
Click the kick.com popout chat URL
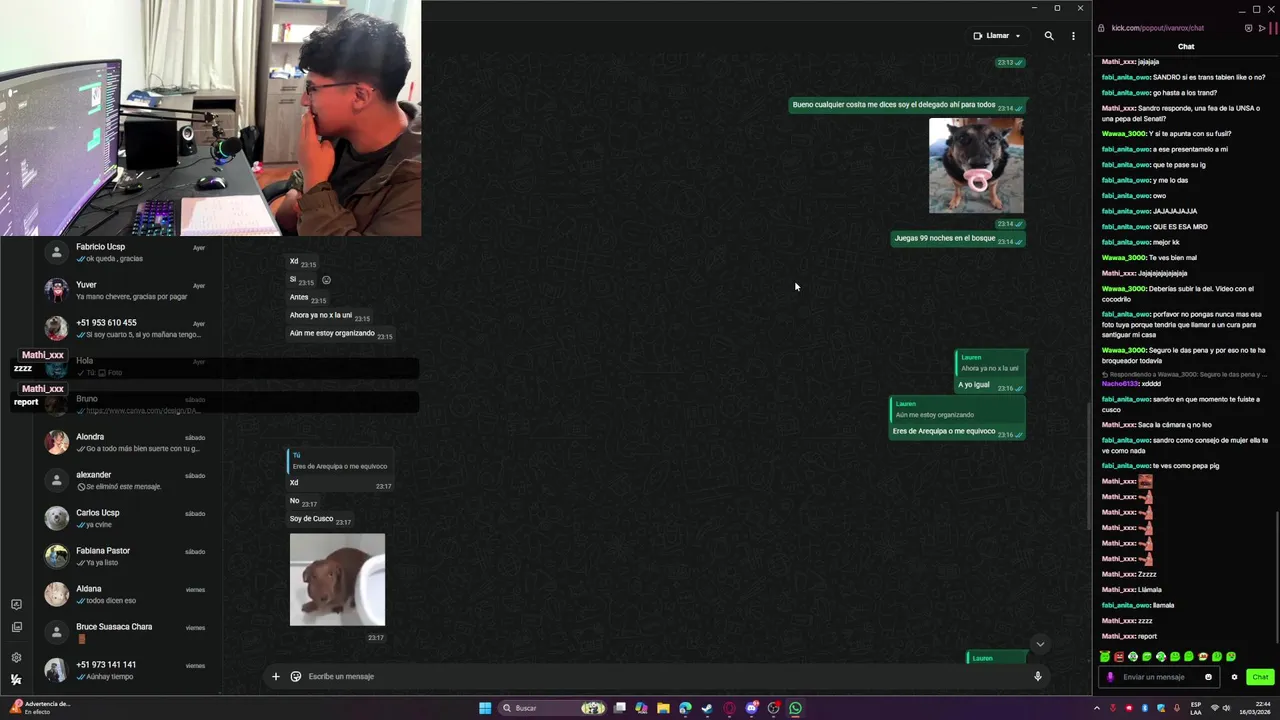[x=1157, y=28]
